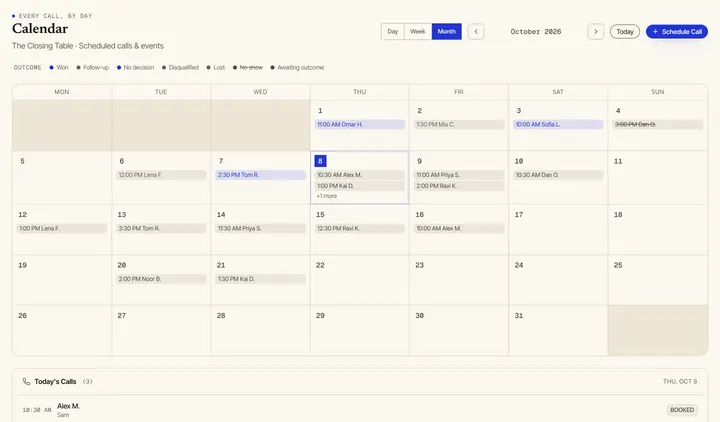Select the Follow-up outcome legend
This screenshot has width=720, height=422.
pyautogui.click(x=92, y=68)
